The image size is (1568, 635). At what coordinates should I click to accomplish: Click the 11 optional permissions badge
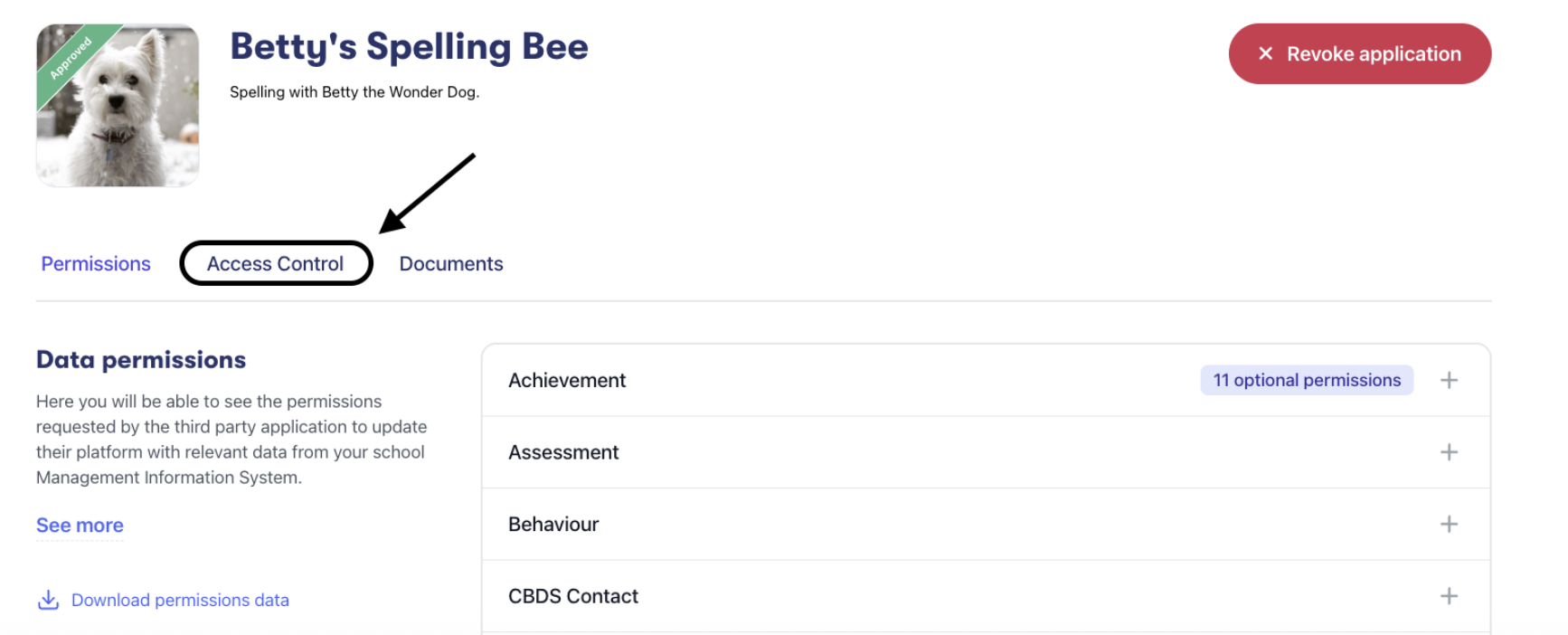1307,381
